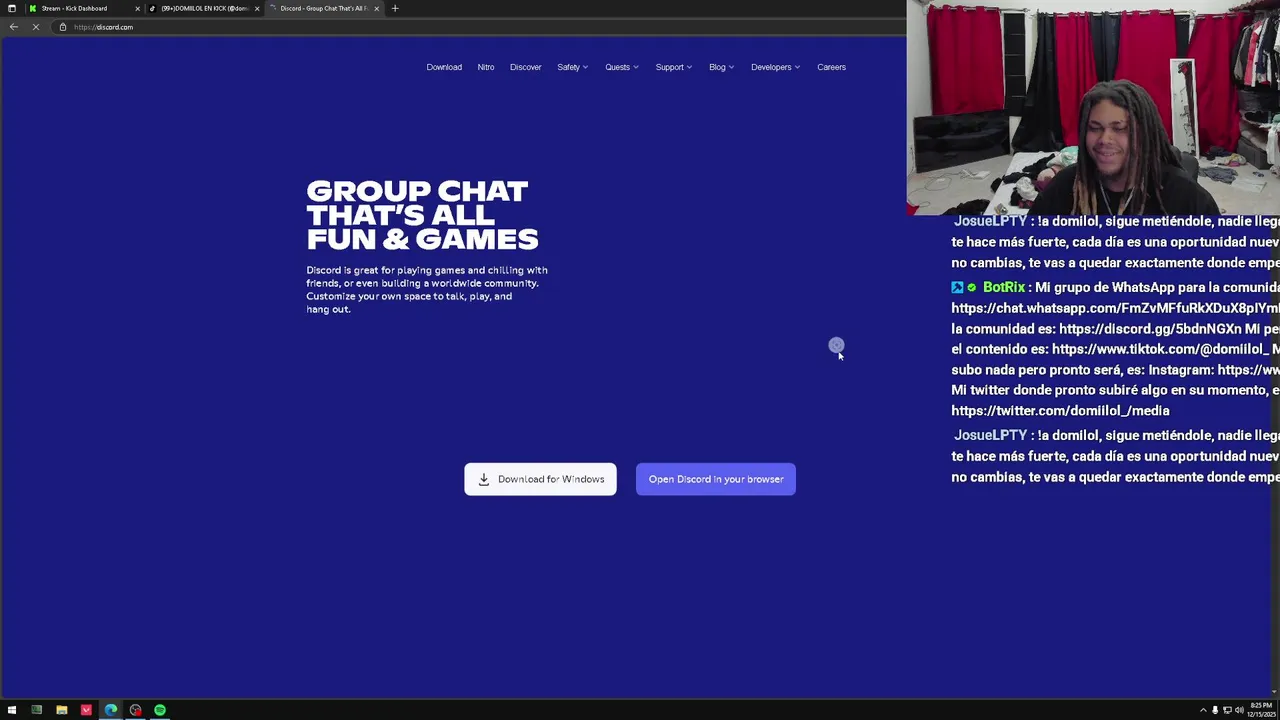Open the discord.gg/5bdnNGXn invite link
Viewport: 1280px width, 720px height.
pyautogui.click(x=1150, y=329)
